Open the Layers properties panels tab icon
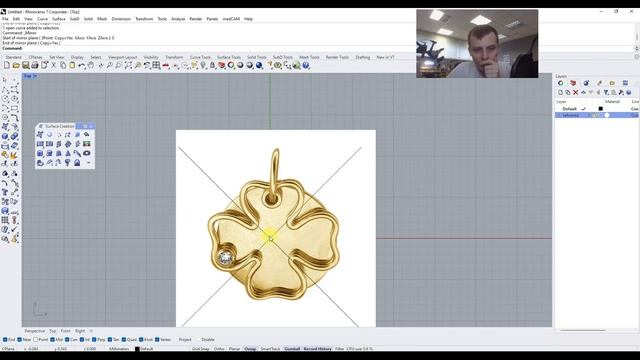 click(x=560, y=83)
